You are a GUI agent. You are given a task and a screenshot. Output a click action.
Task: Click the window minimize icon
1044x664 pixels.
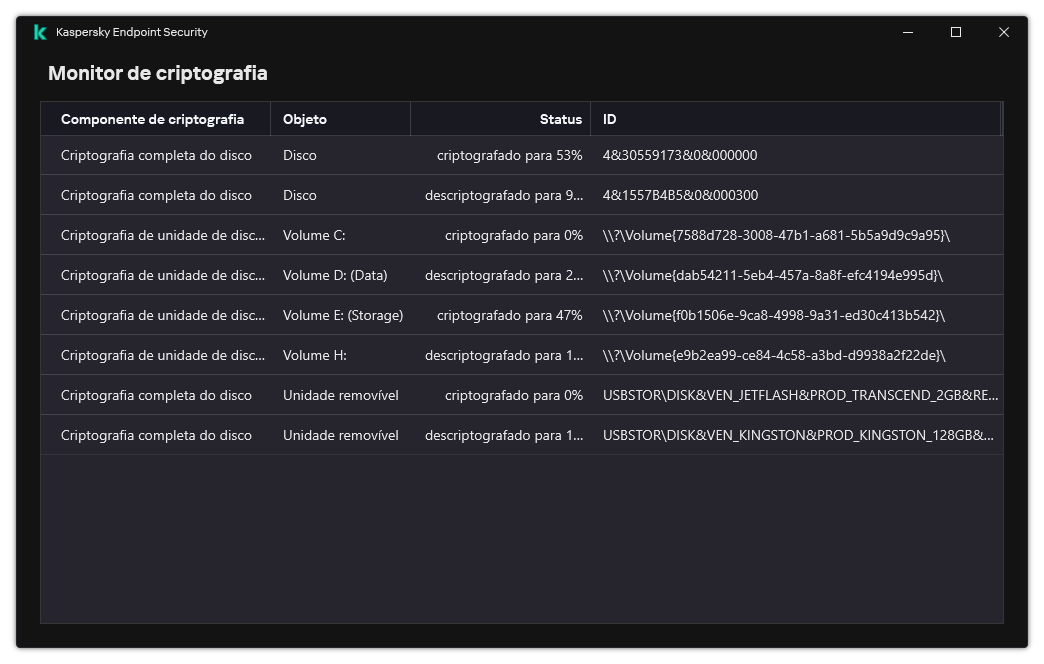tap(907, 32)
